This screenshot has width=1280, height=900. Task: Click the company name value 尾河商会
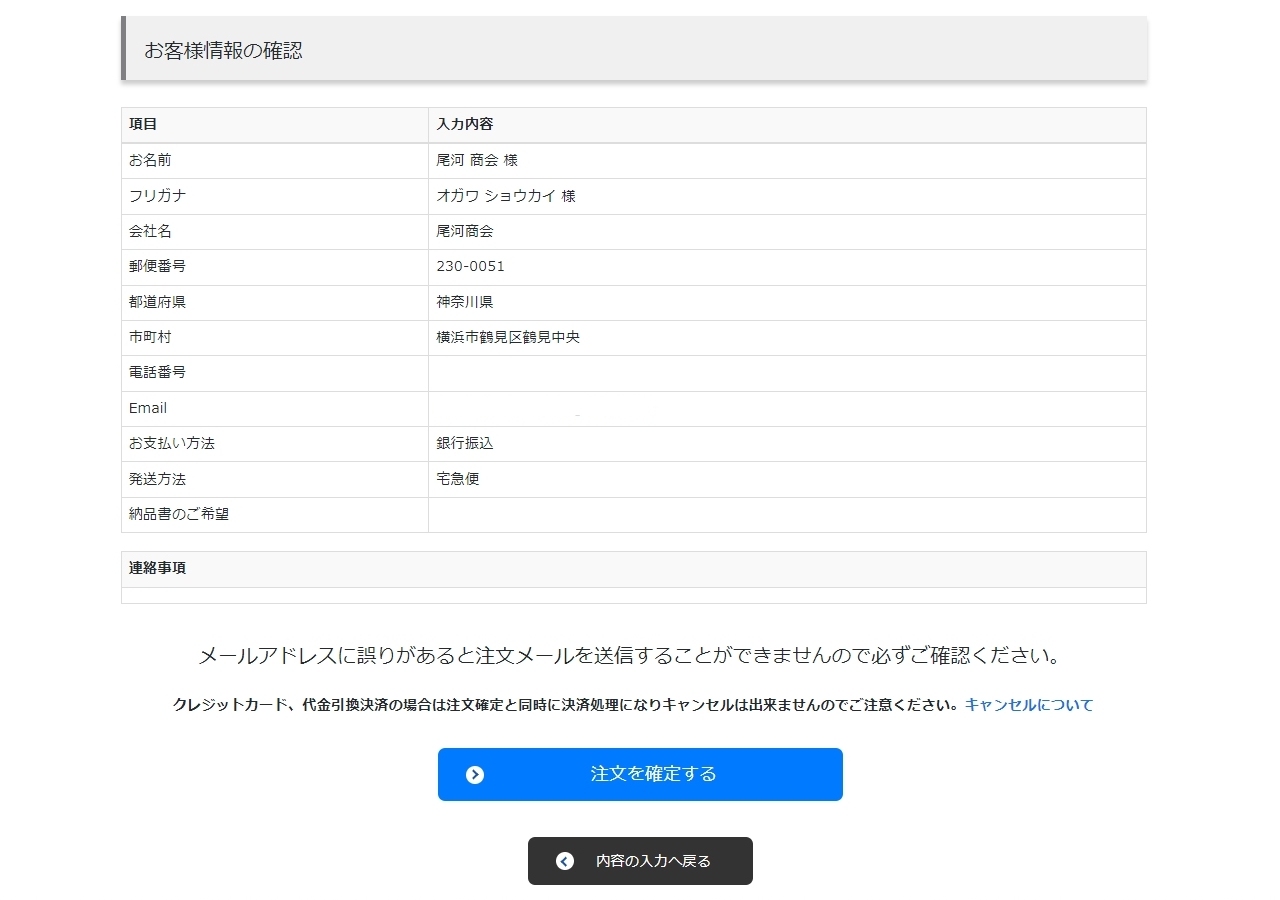click(465, 231)
